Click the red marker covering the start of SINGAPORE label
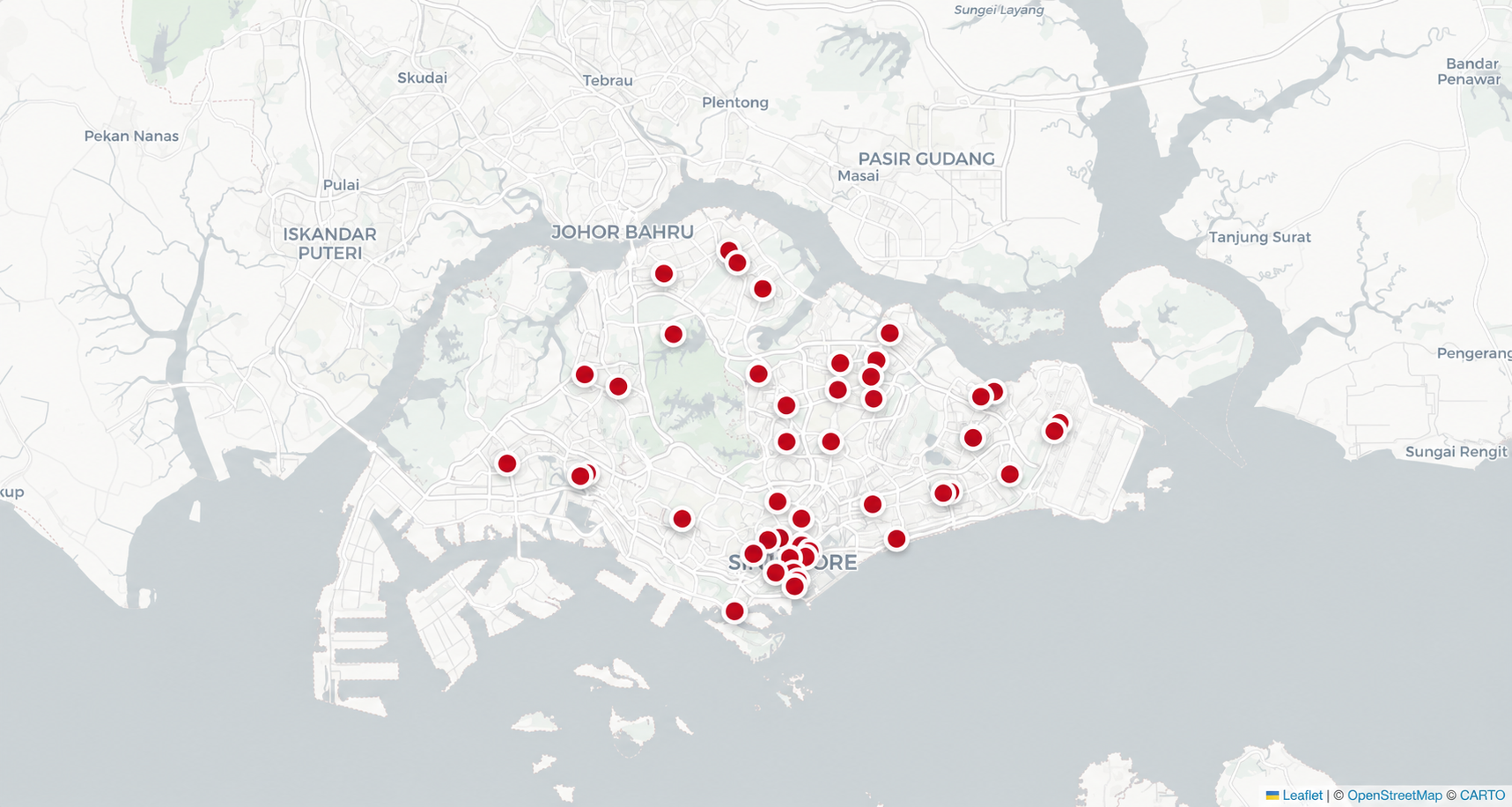Image resolution: width=1512 pixels, height=807 pixels. coord(753,554)
